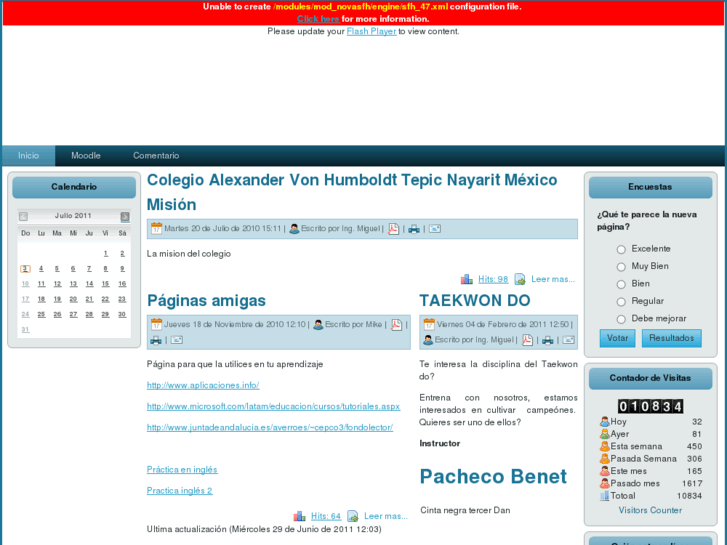
Task: Open Leer mas link beside Hits: 64
Action: tap(386, 516)
